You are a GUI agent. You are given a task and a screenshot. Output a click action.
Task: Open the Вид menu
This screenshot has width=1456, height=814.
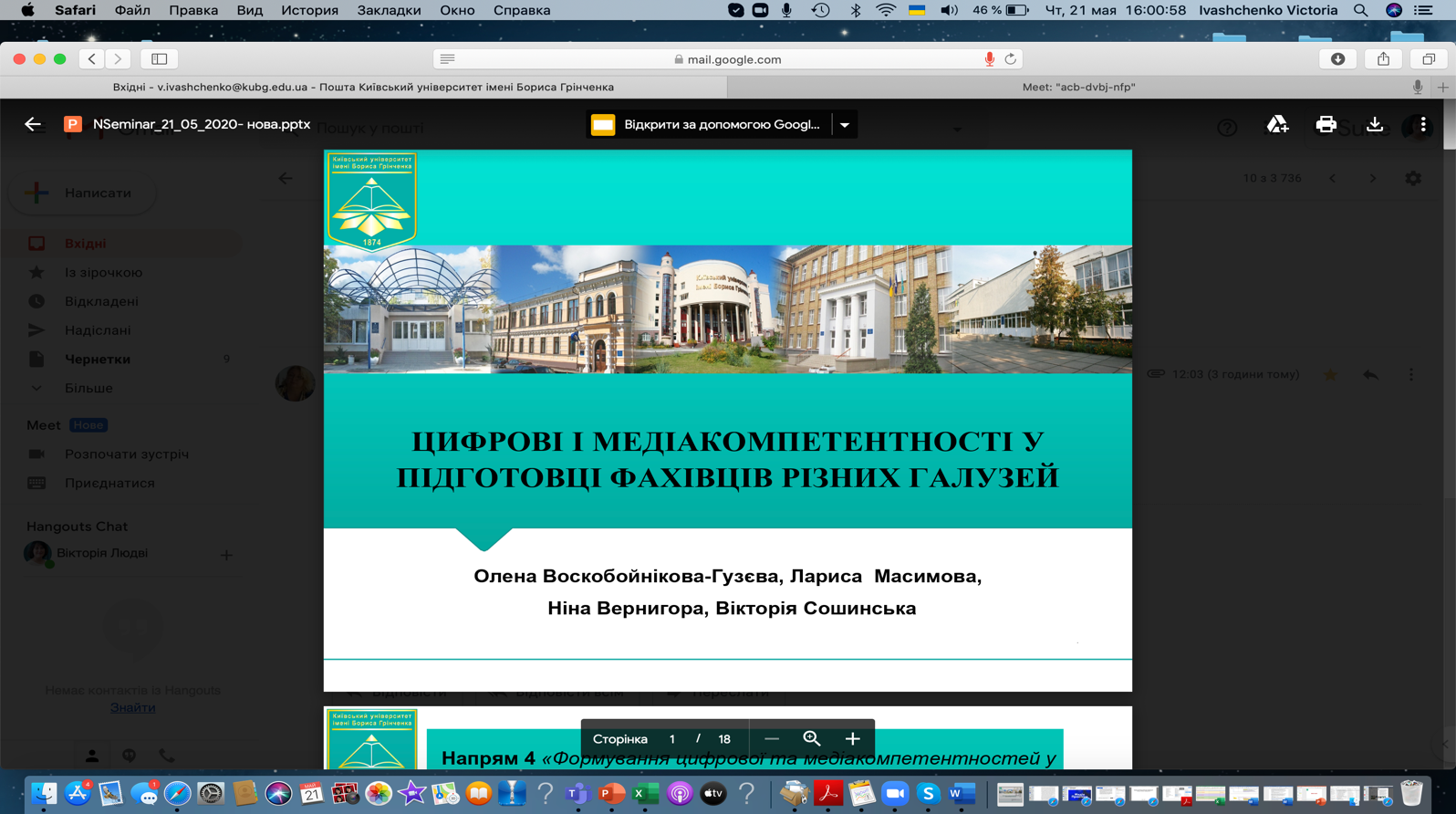pos(249,10)
